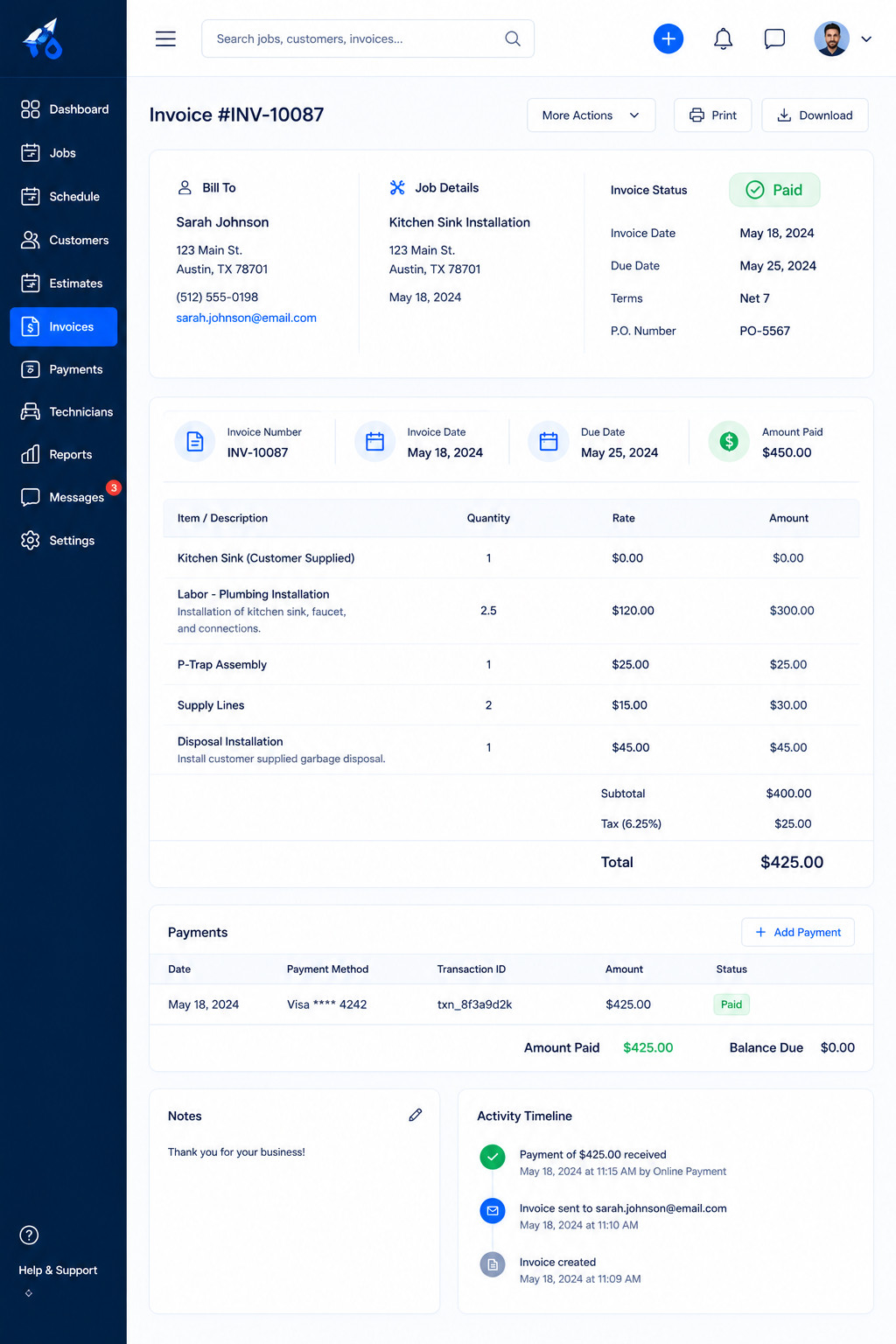Click the Quantity column header
Viewport: 896px width, 1344px height.
pyautogui.click(x=488, y=518)
